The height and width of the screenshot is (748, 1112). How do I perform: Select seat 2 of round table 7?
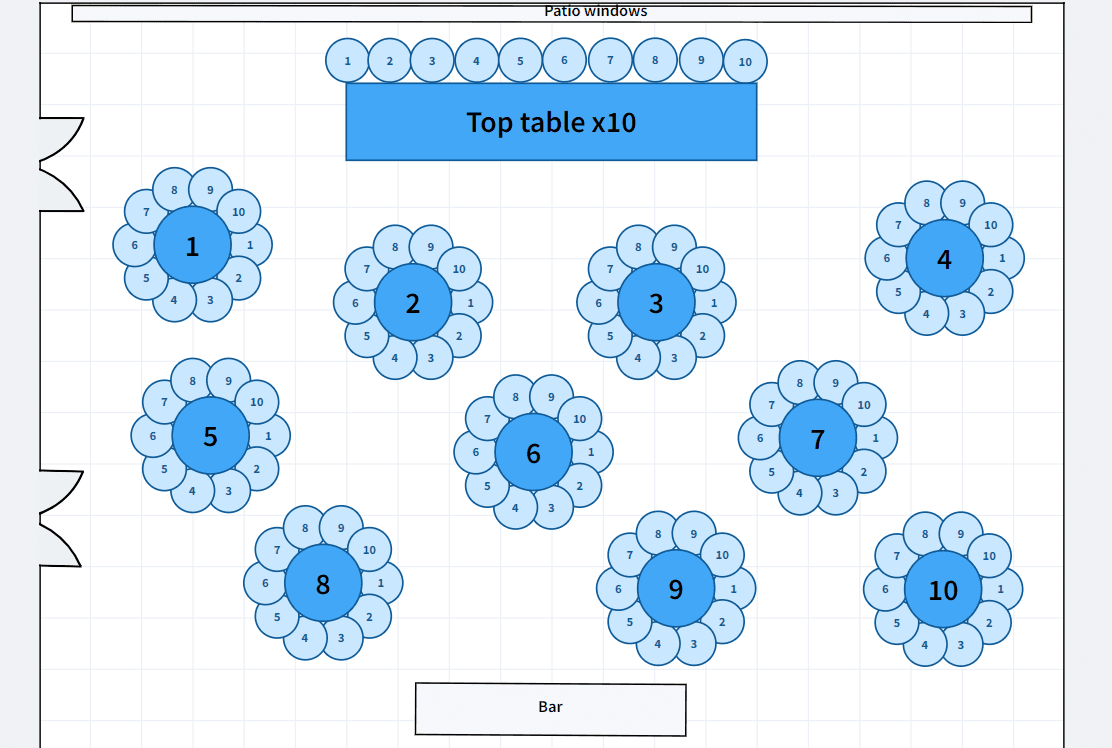(x=864, y=471)
